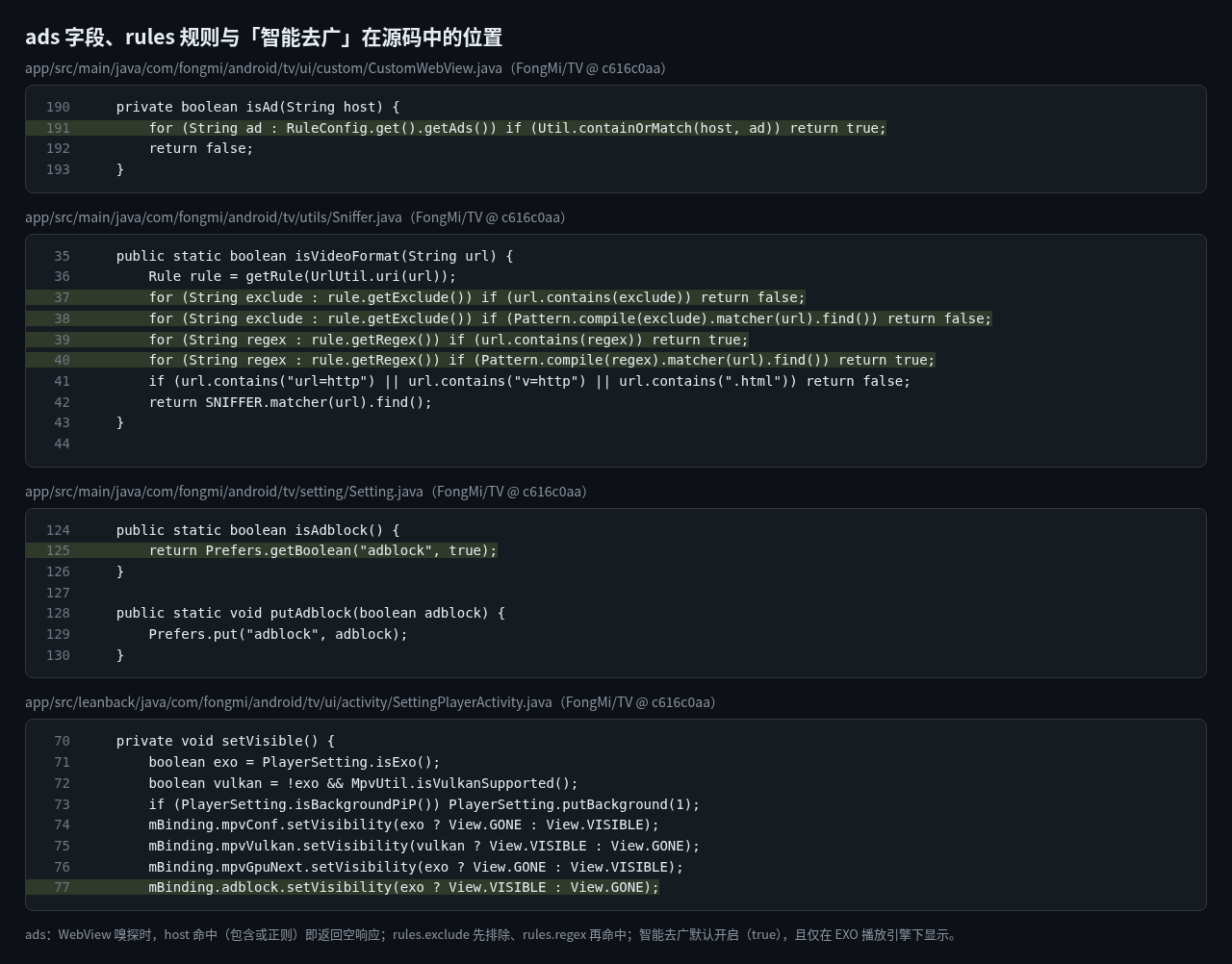The width and height of the screenshot is (1232, 964).
Task: Click the SettingPlayerActivity.java file path caption
Action: coord(371,702)
